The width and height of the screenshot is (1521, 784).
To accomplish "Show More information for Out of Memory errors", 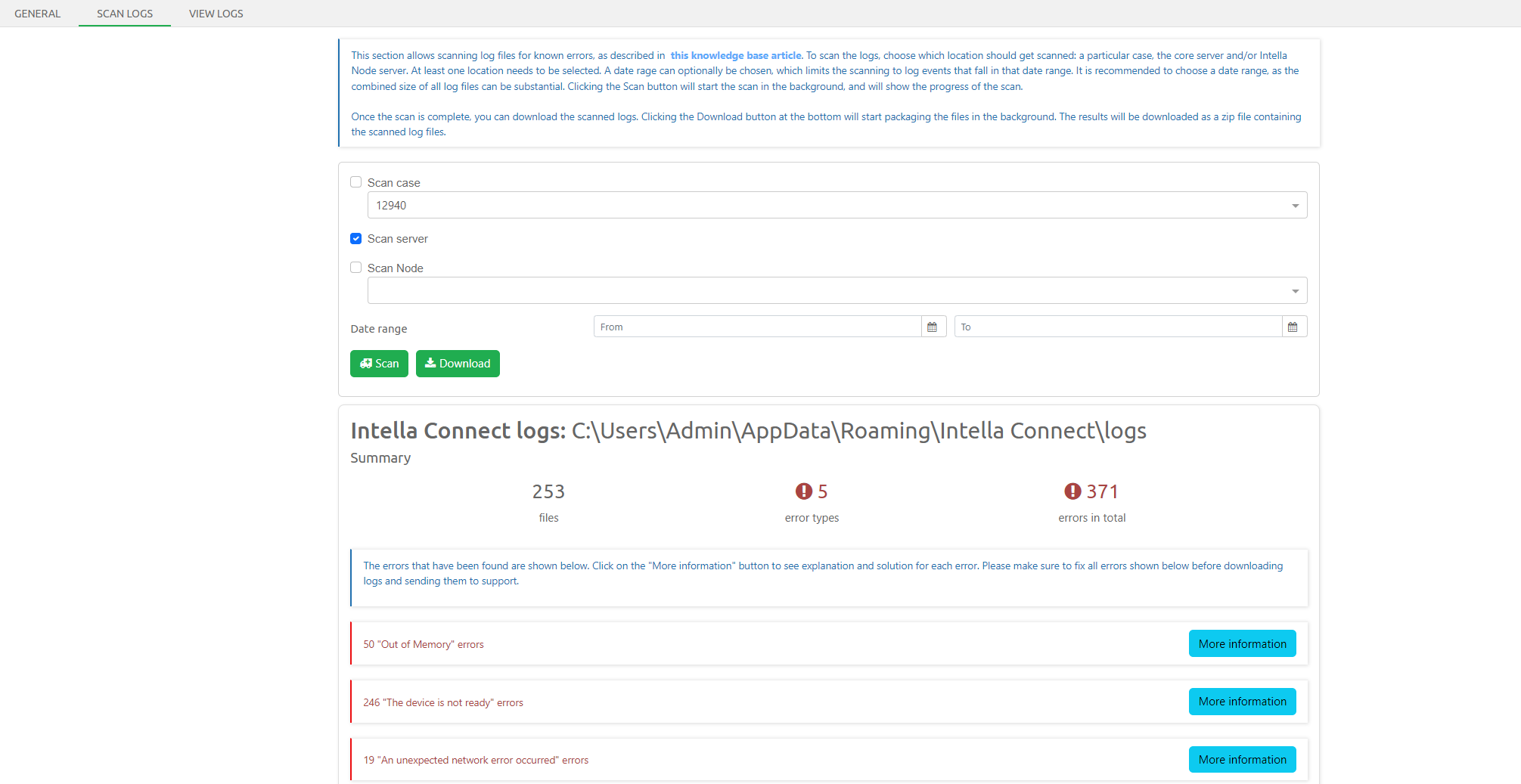I will click(x=1242, y=643).
